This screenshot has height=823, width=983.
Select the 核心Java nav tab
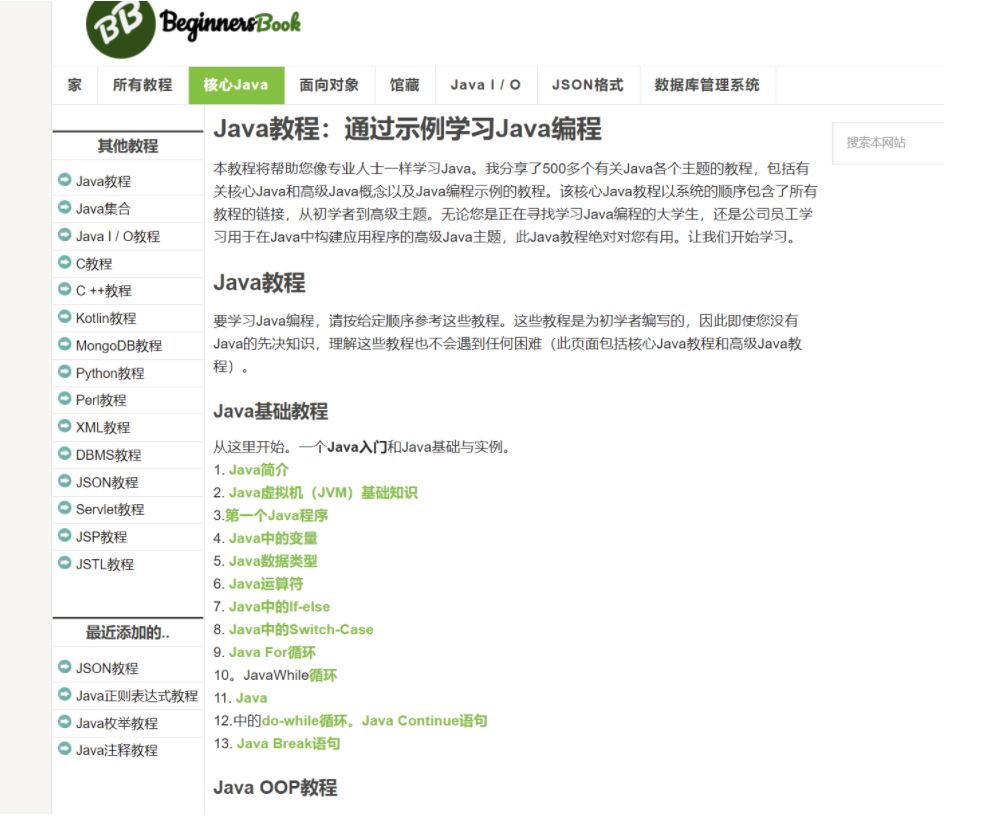click(x=236, y=85)
